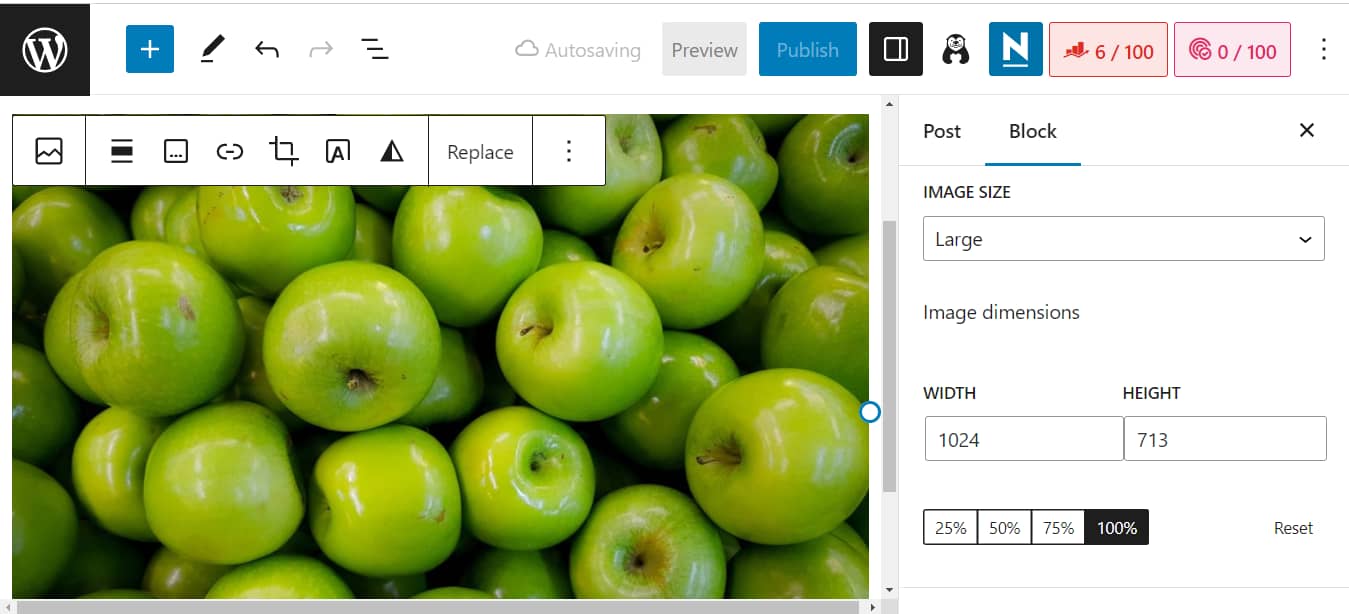1349x614 pixels.
Task: Open the top bar options menu
Action: pyautogui.click(x=1324, y=49)
